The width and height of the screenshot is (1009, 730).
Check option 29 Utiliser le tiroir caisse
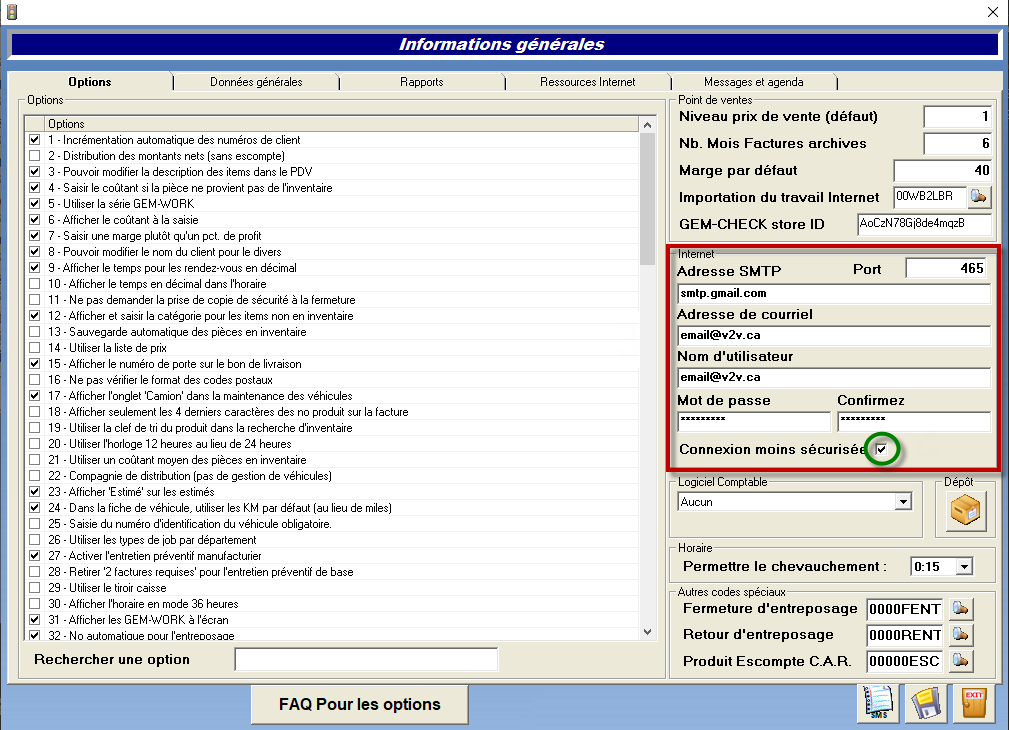click(35, 588)
